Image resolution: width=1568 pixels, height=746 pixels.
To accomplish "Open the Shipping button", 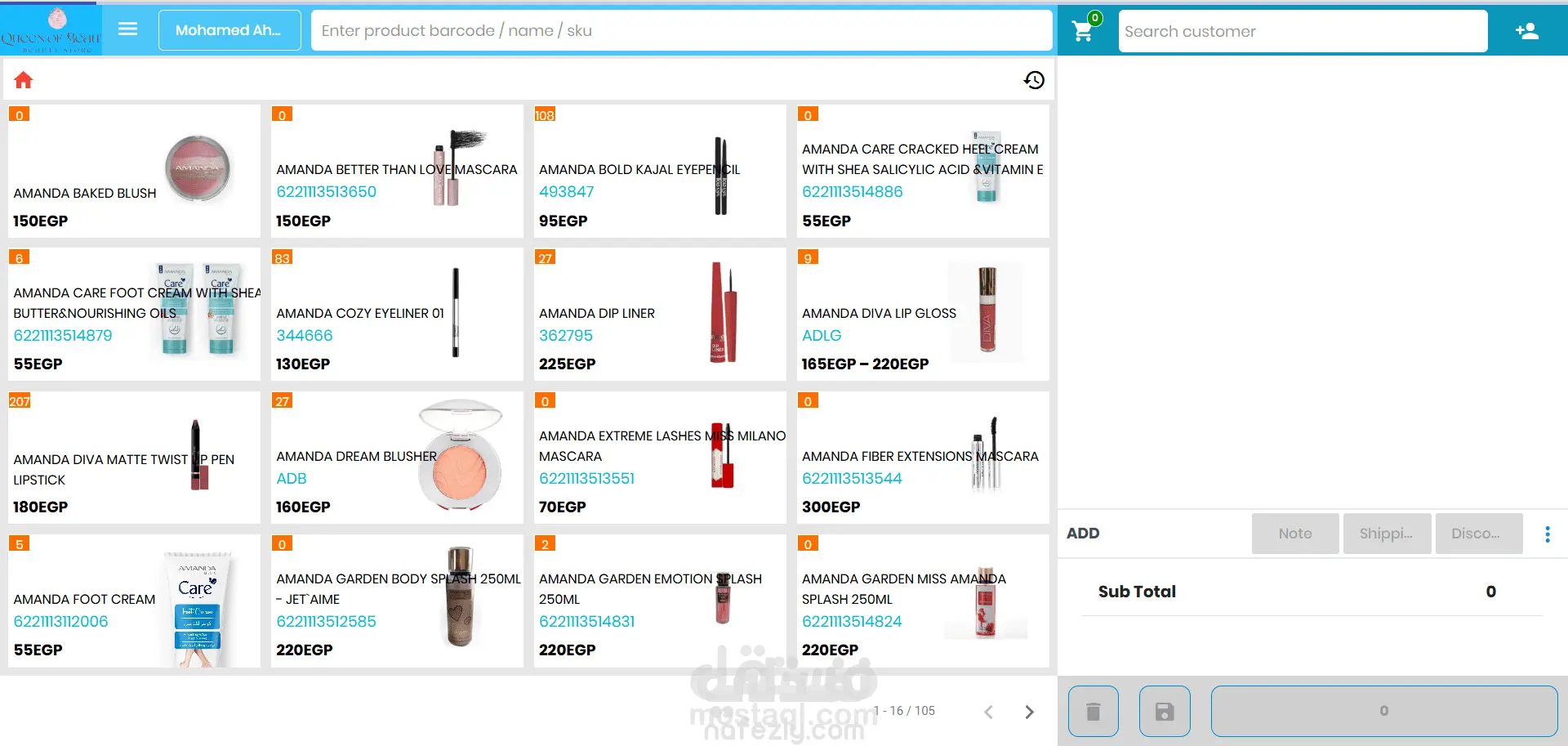I will 1387,534.
